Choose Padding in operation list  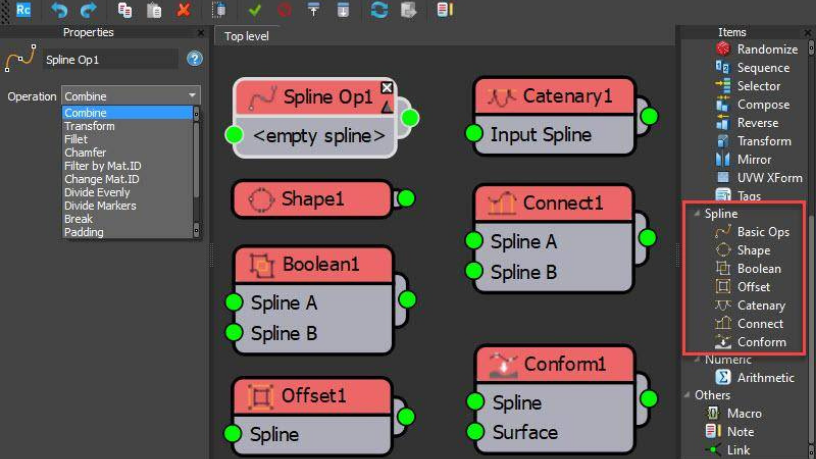(x=127, y=232)
